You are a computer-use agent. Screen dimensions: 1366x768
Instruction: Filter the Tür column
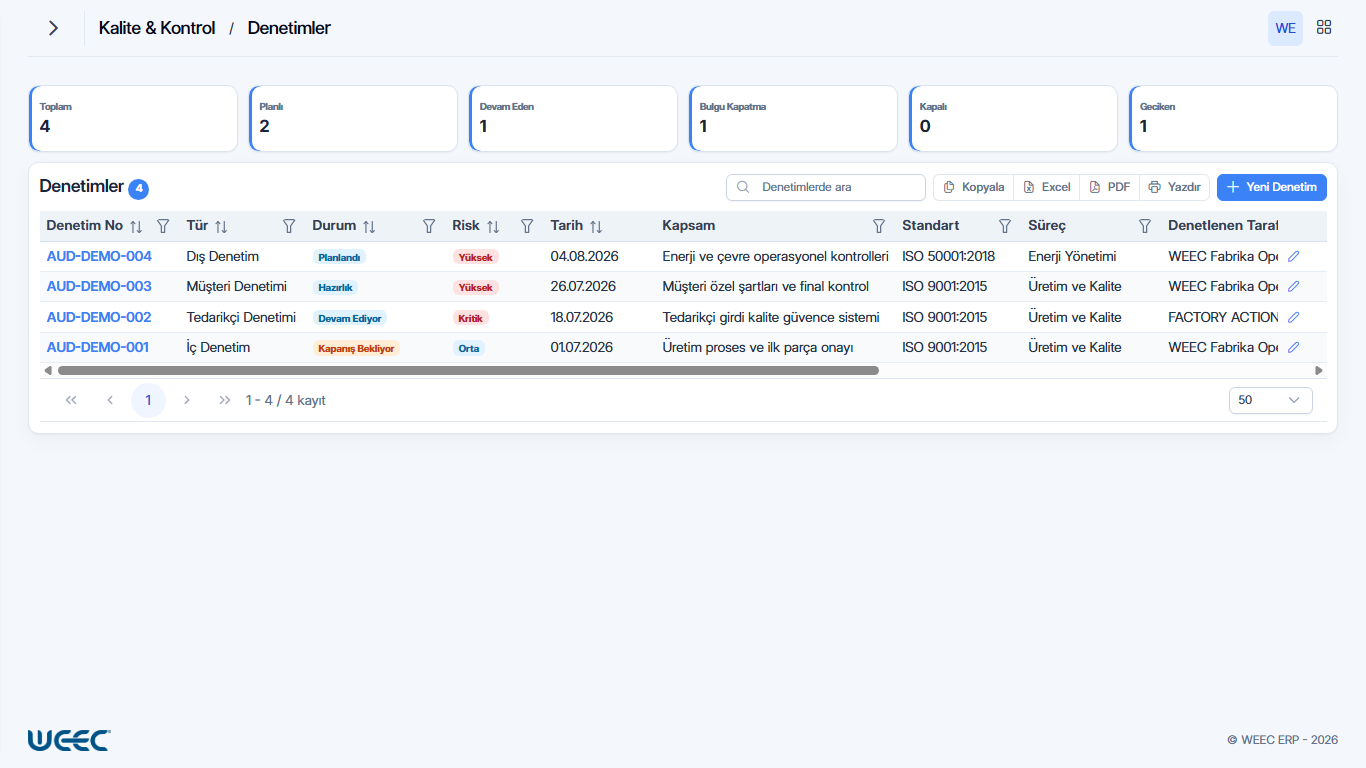click(x=289, y=227)
